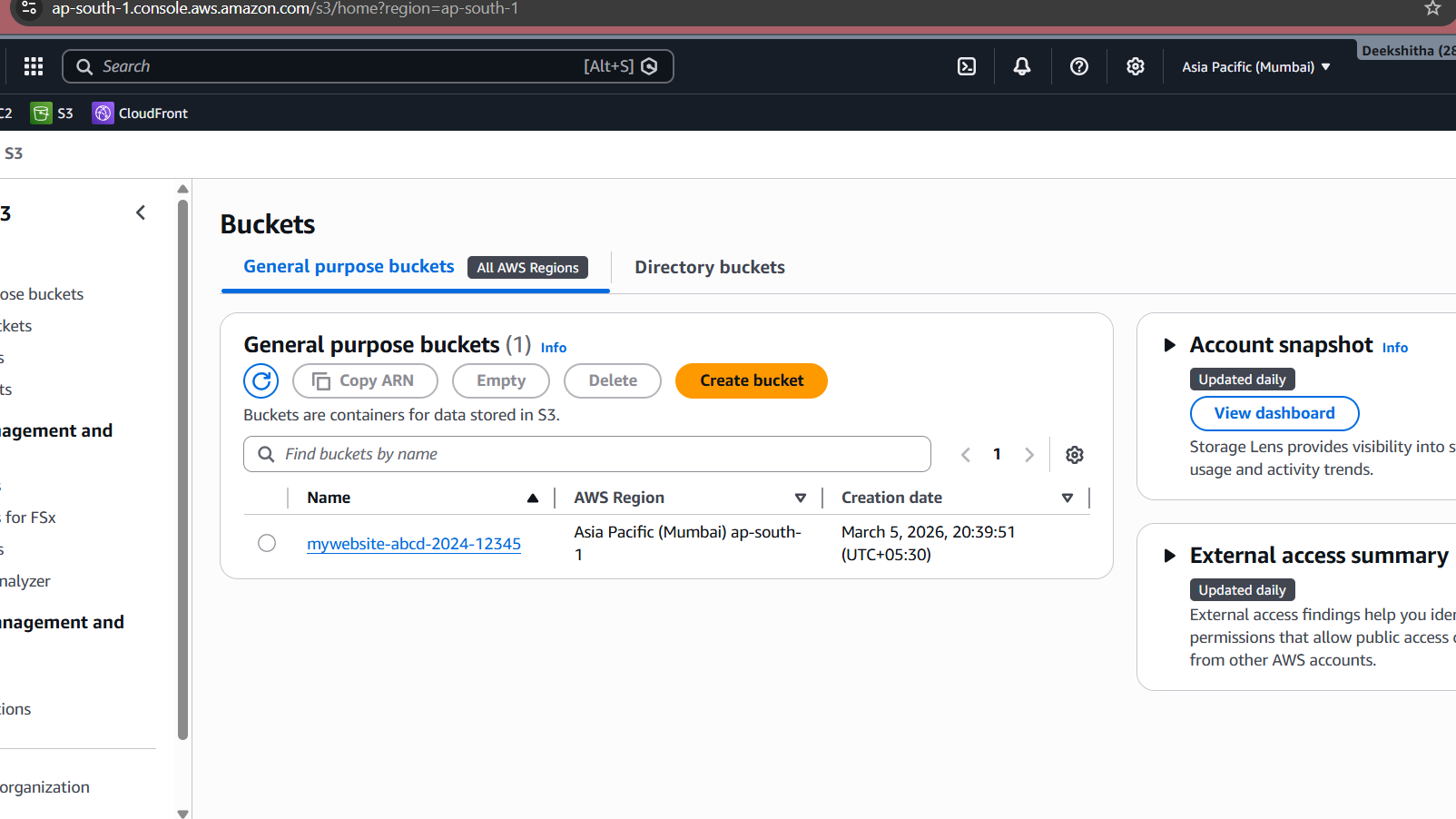Viewport: 1456px width, 819px height.
Task: Select the General purpose buckets tab
Action: point(349,267)
